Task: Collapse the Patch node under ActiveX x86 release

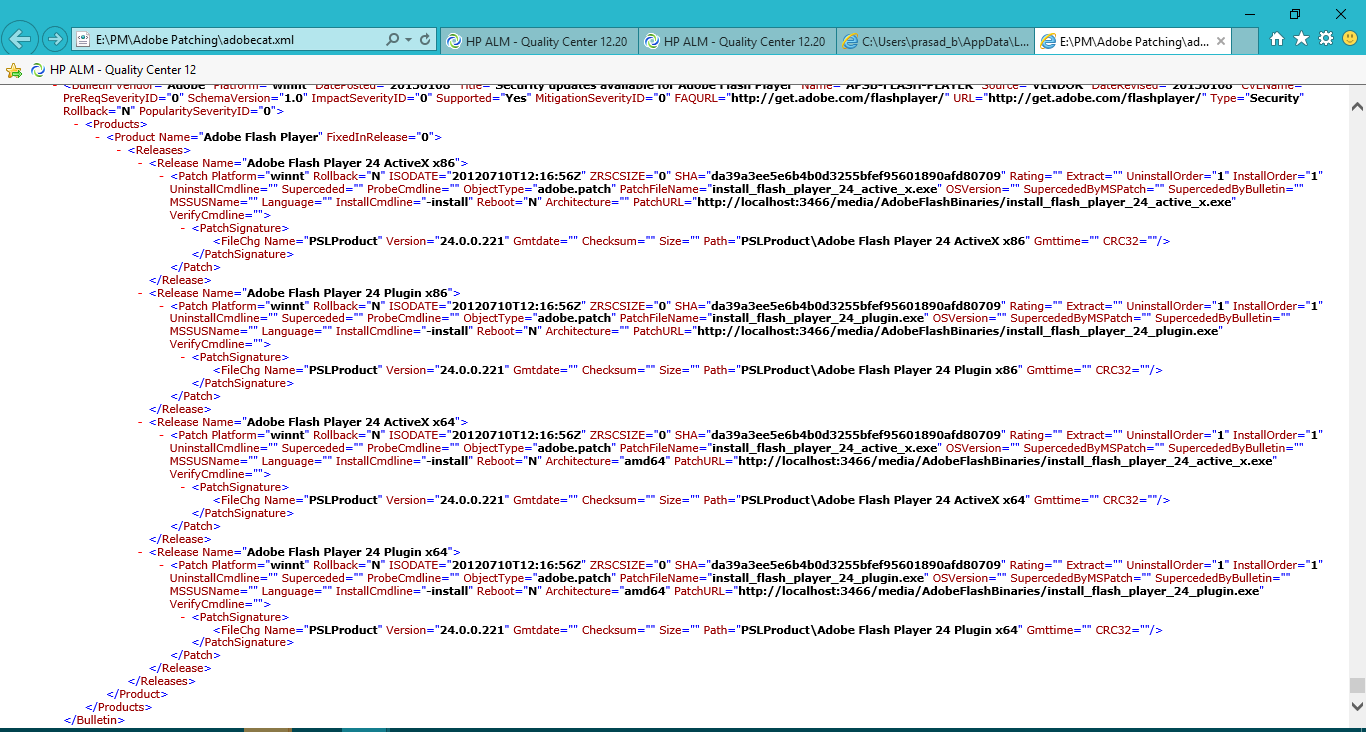Action: tap(162, 176)
